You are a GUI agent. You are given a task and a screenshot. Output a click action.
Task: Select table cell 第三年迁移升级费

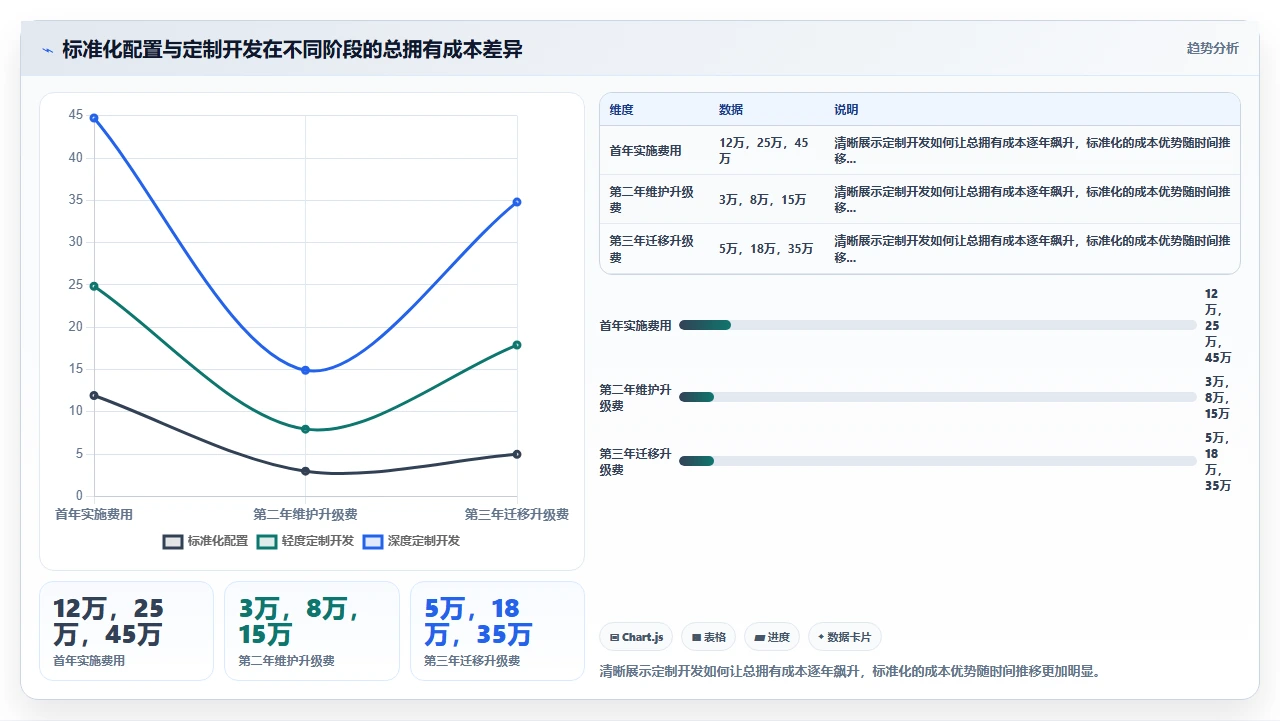click(654, 249)
